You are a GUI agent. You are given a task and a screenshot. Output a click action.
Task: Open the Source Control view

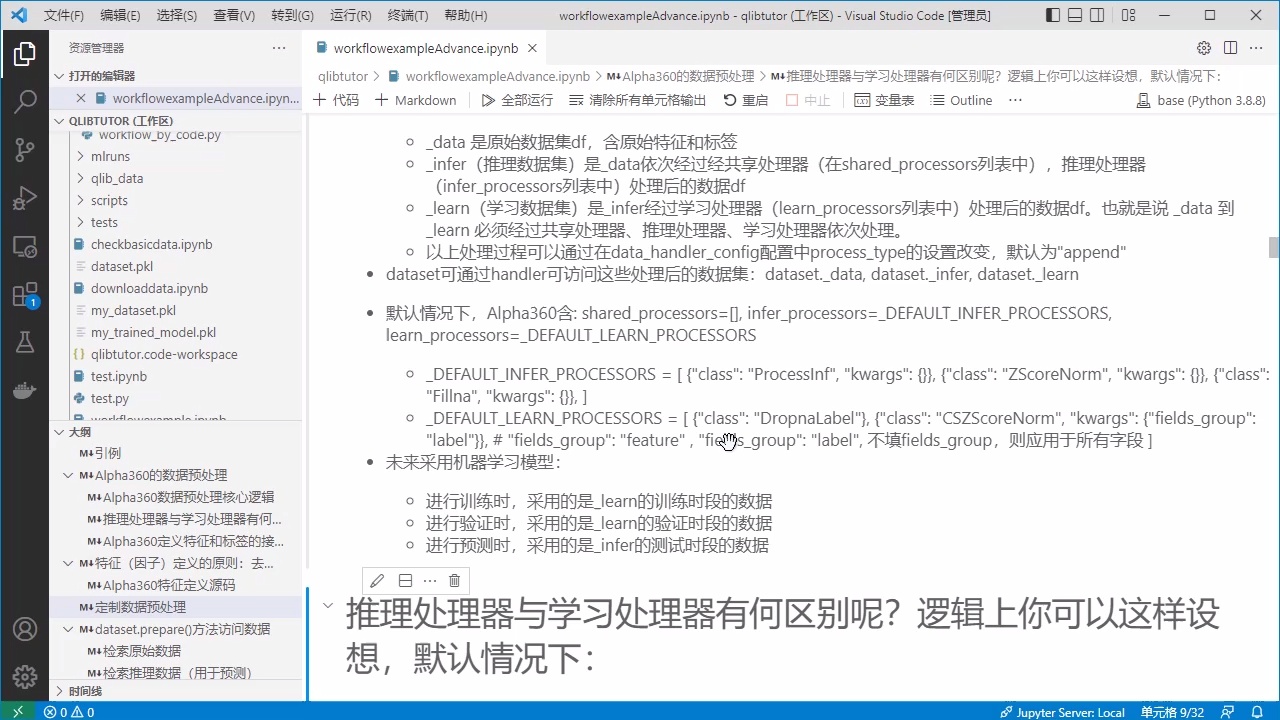pos(25,148)
